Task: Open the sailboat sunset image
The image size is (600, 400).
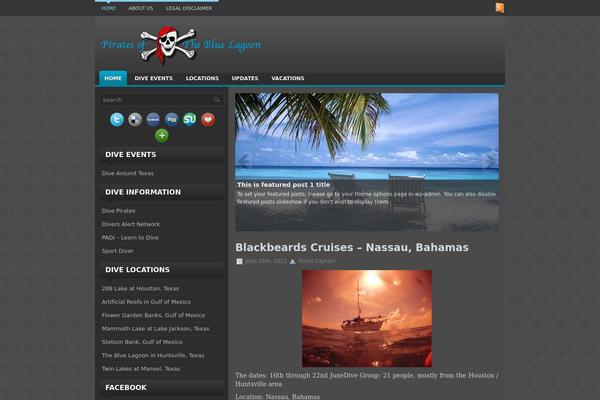Action: pos(367,318)
